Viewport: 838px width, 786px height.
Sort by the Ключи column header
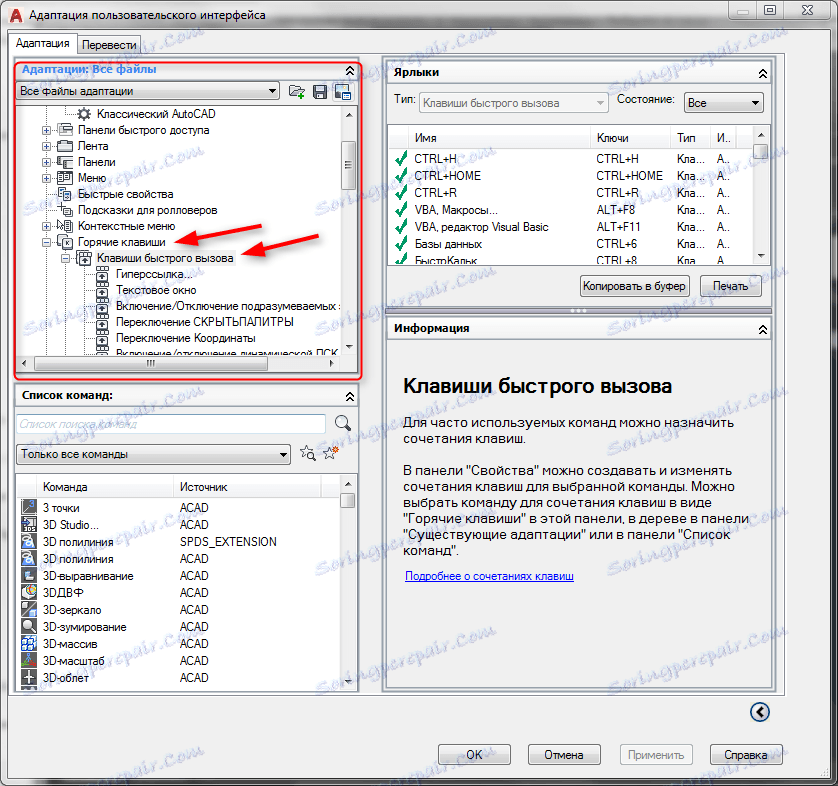pos(630,138)
